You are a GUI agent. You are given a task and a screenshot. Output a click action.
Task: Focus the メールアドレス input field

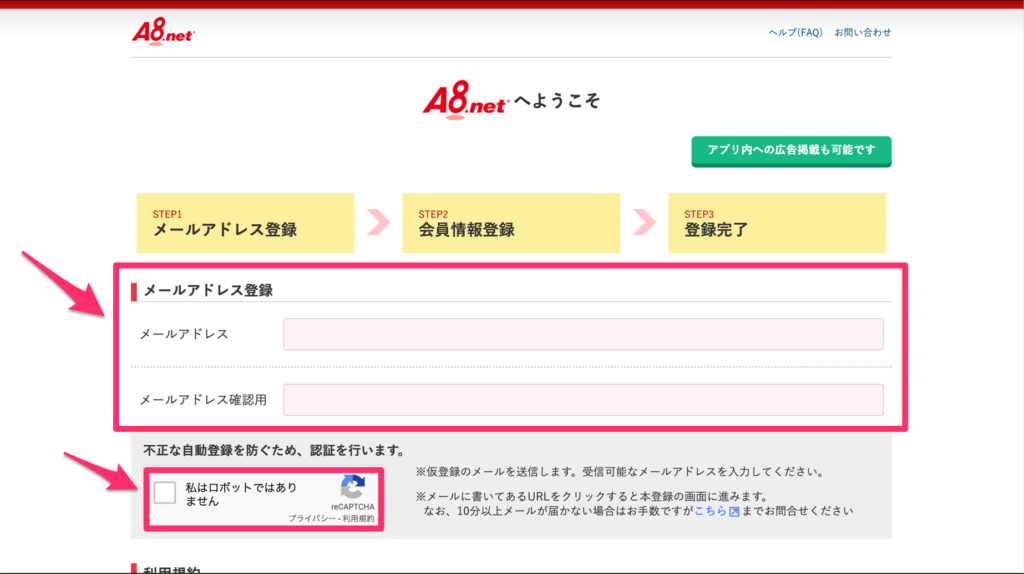pyautogui.click(x=583, y=334)
